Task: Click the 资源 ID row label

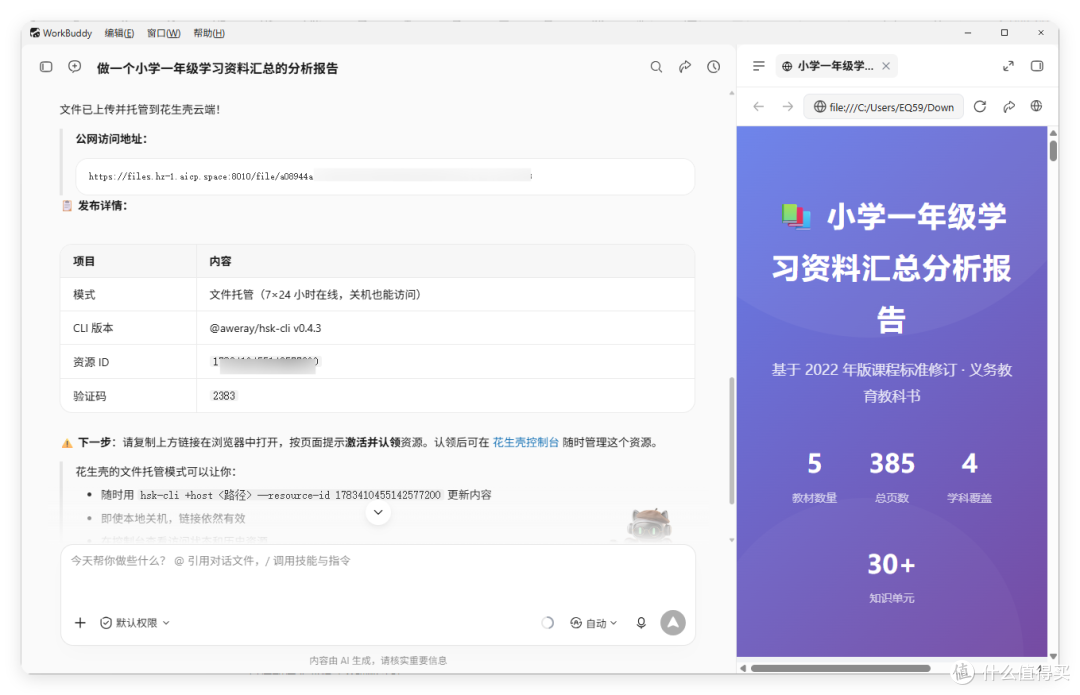Action: point(91,362)
